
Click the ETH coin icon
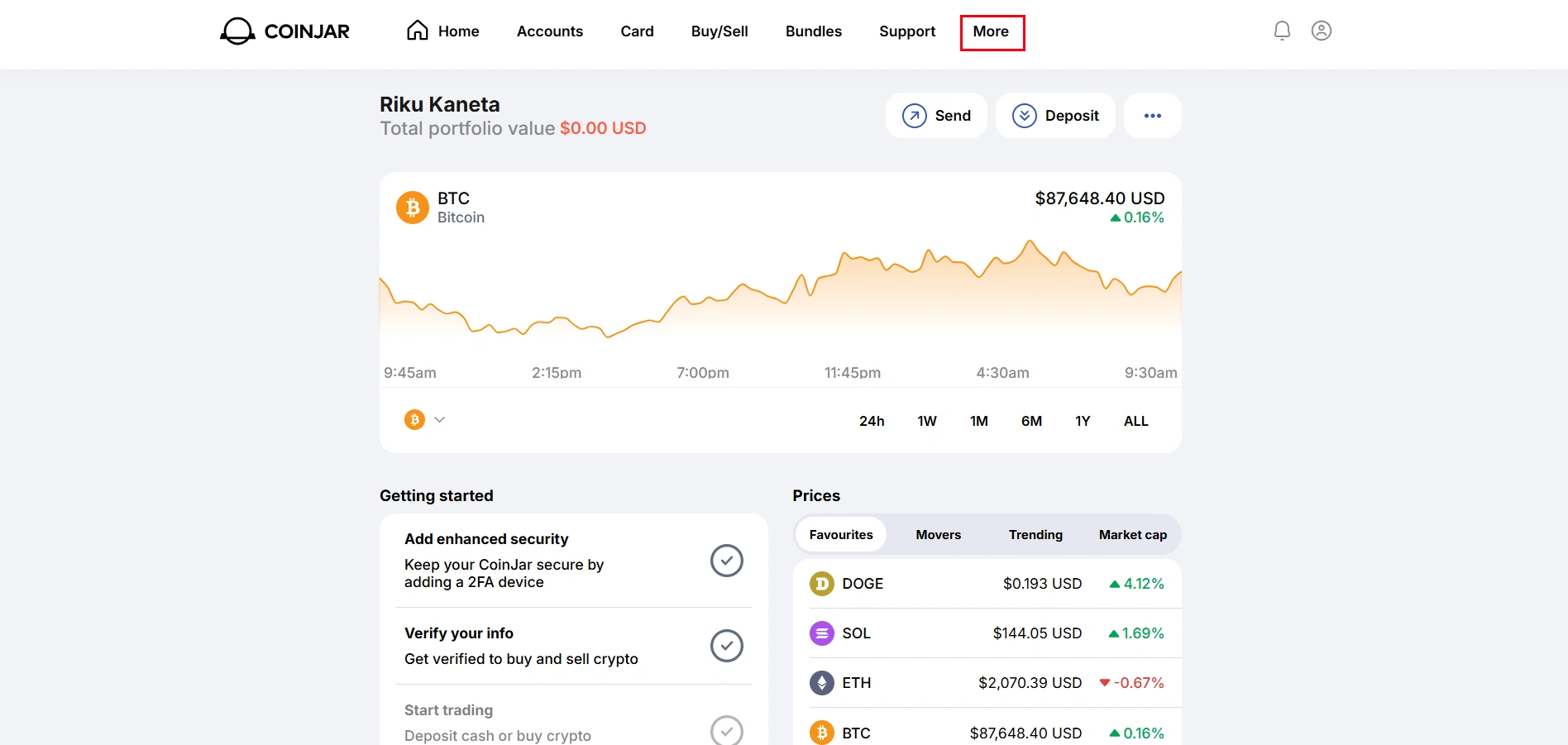click(821, 683)
